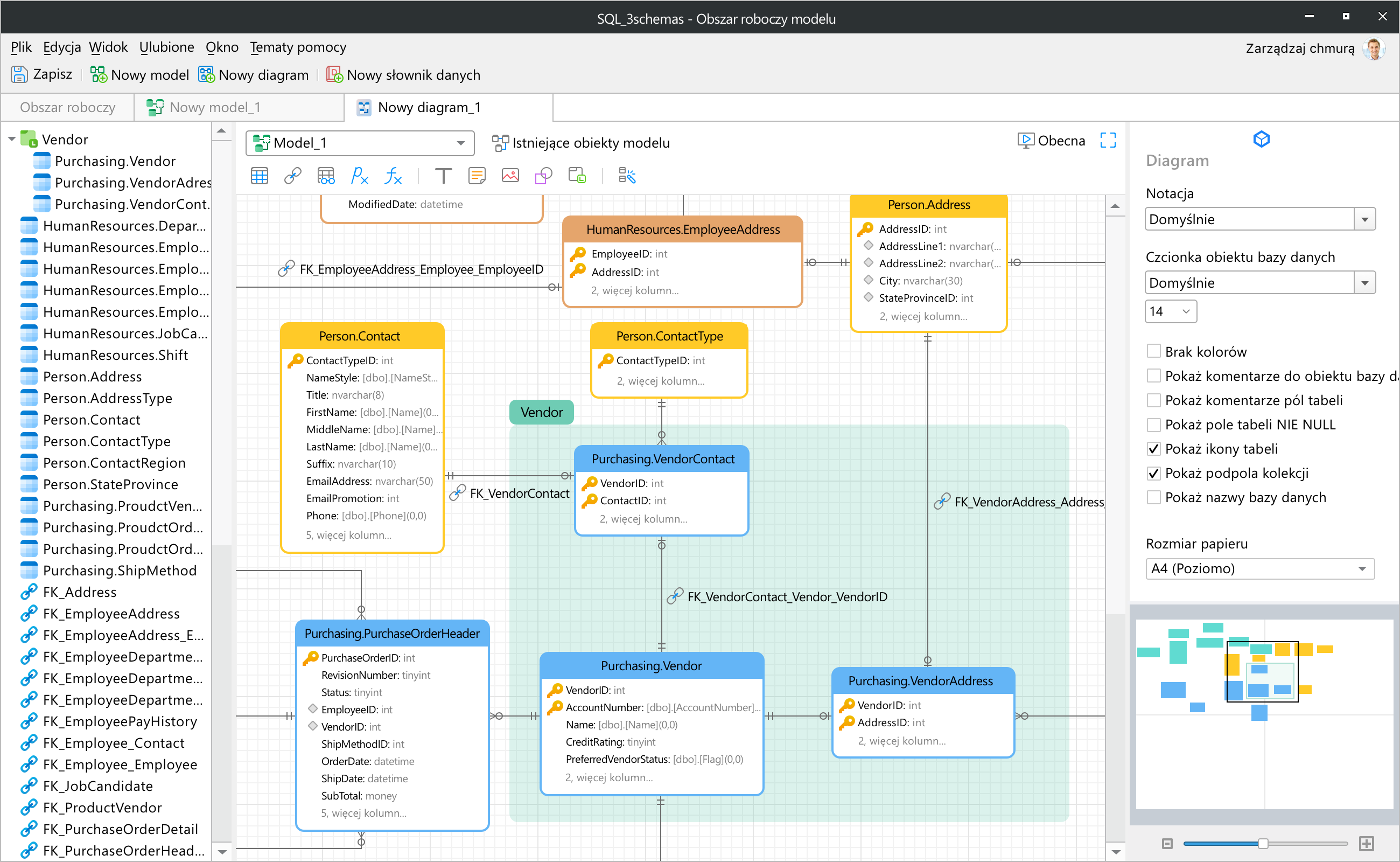Select the text label T tool
Viewport: 1400px width, 862px height.
click(443, 176)
